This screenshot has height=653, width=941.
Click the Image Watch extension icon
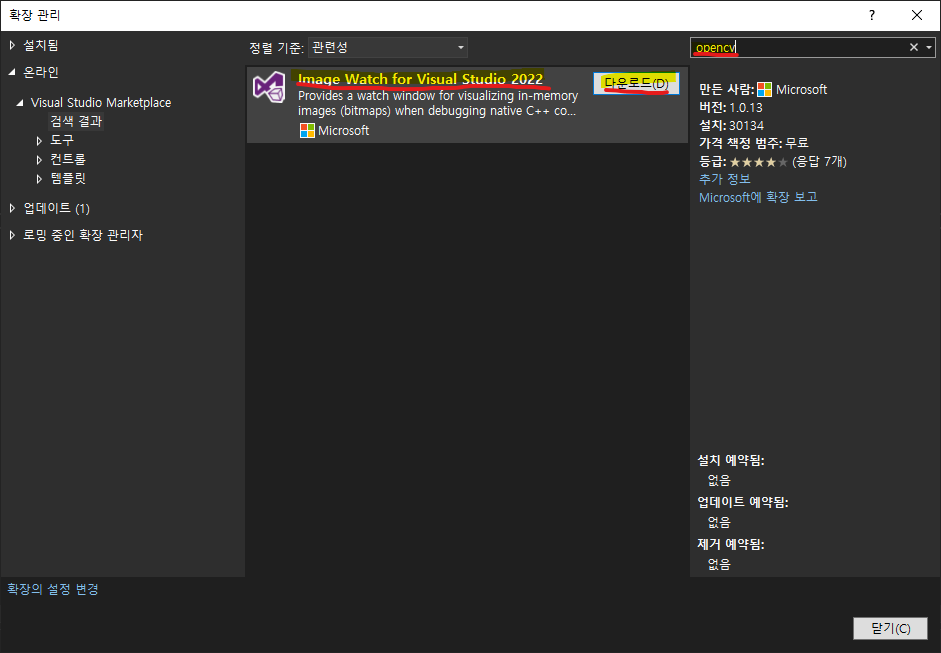(269, 87)
